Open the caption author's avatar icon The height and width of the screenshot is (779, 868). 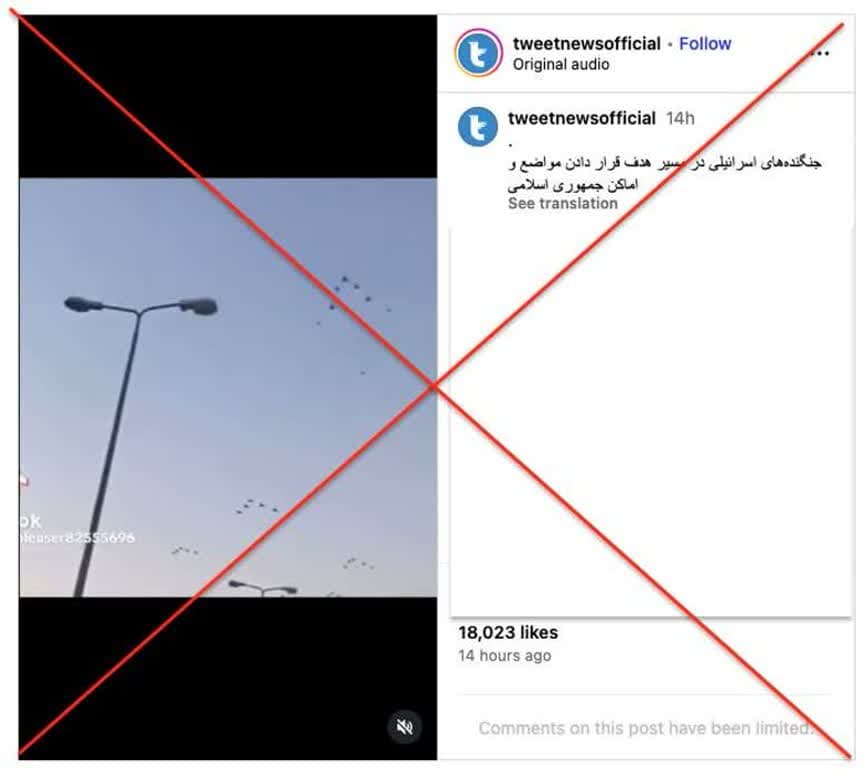478,127
